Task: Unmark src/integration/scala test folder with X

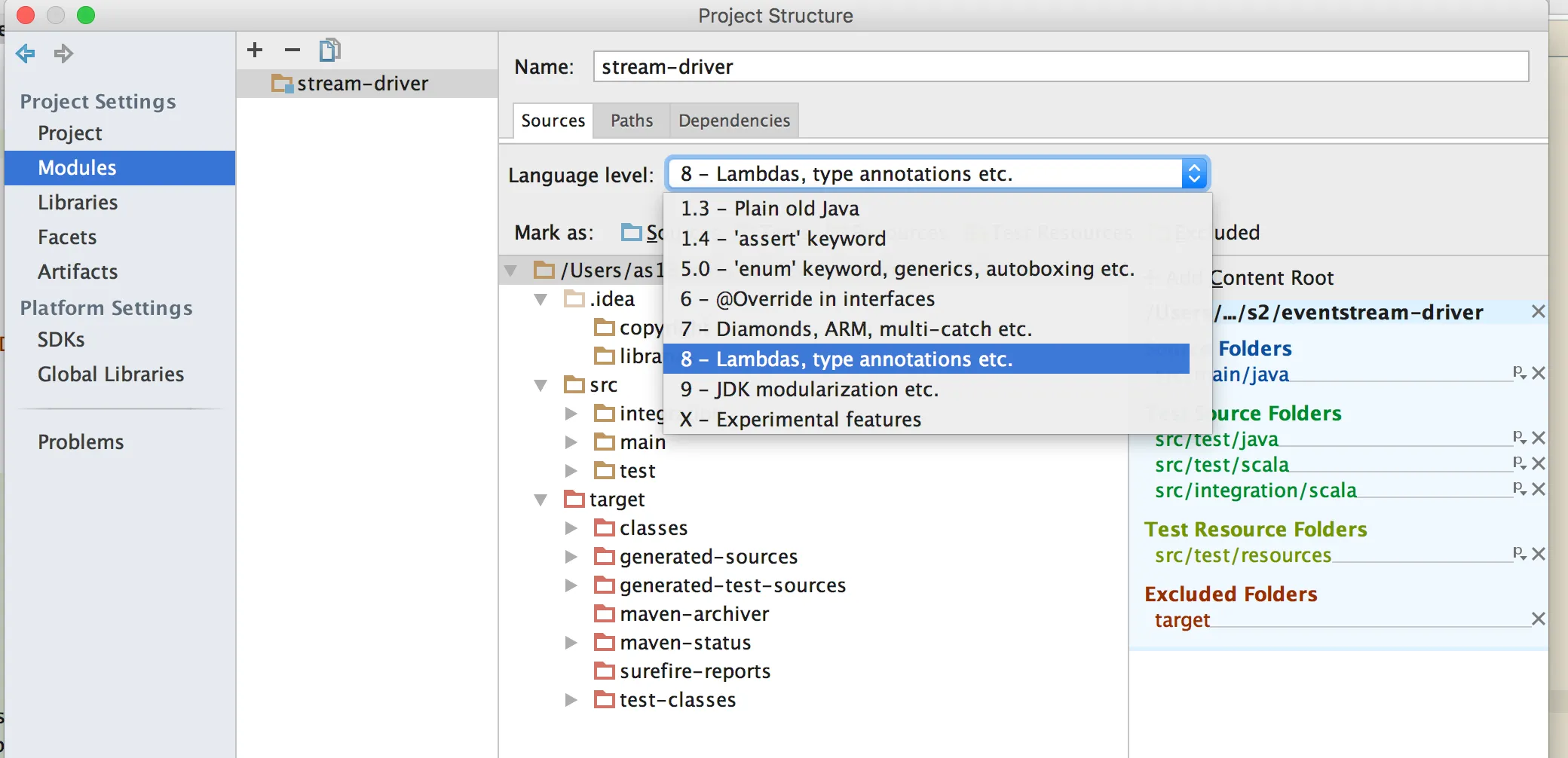Action: 1539,489
